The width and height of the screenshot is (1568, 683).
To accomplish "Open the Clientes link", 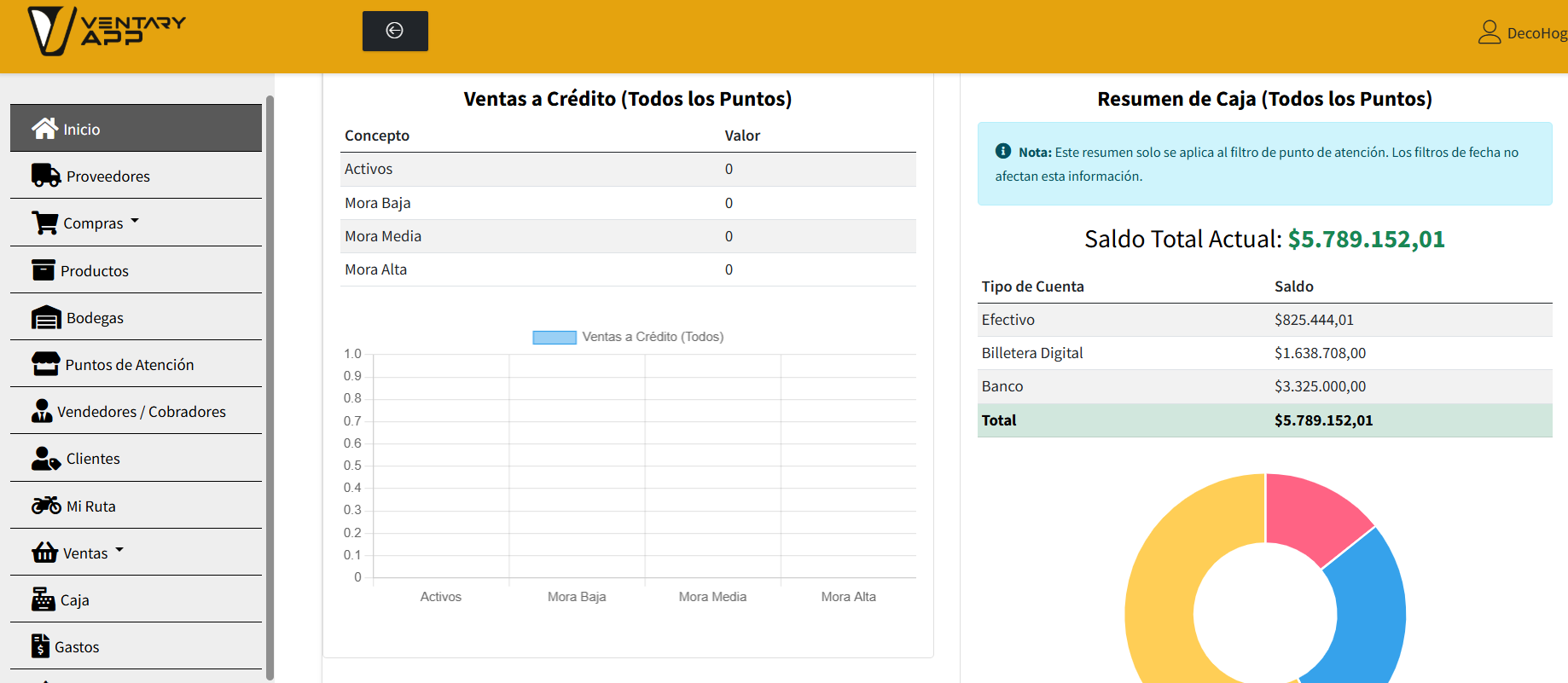I will coord(136,459).
